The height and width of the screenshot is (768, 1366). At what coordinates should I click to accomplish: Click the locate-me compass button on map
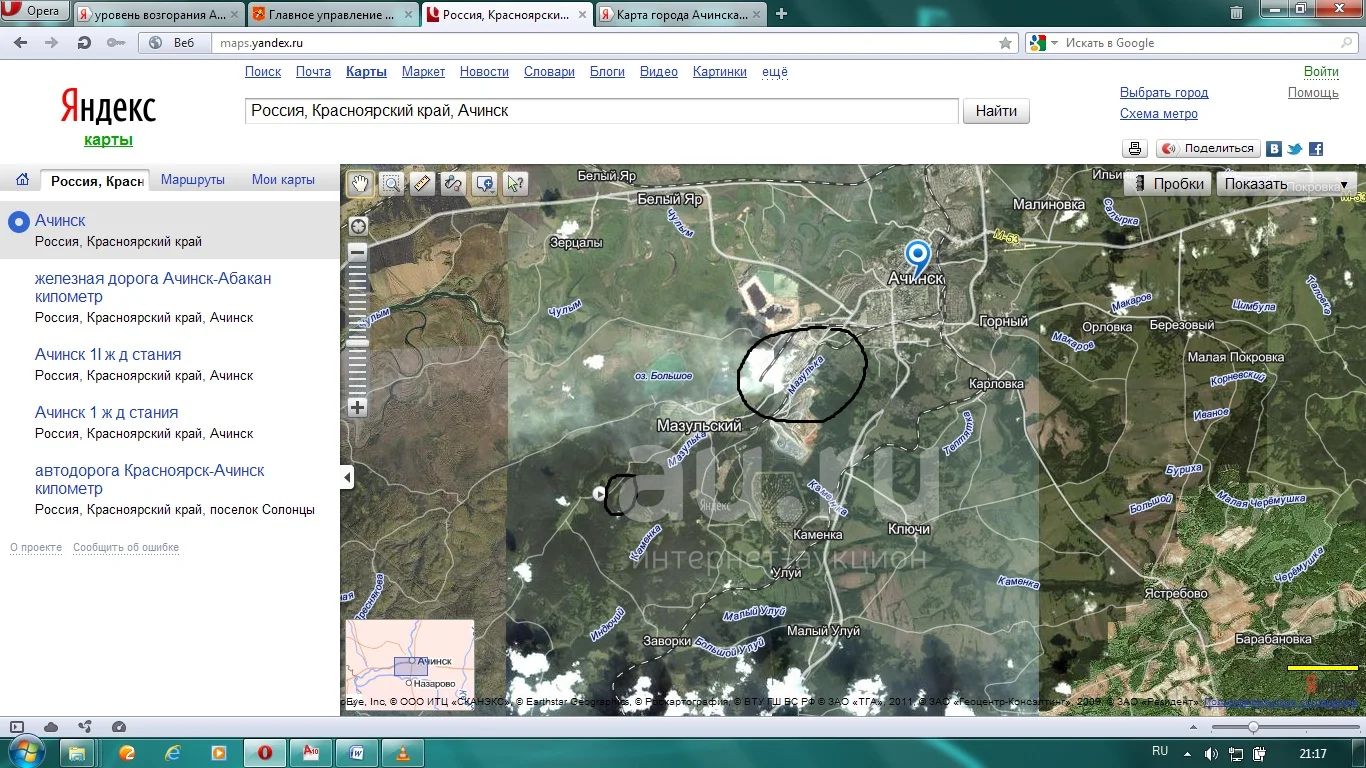coord(358,226)
